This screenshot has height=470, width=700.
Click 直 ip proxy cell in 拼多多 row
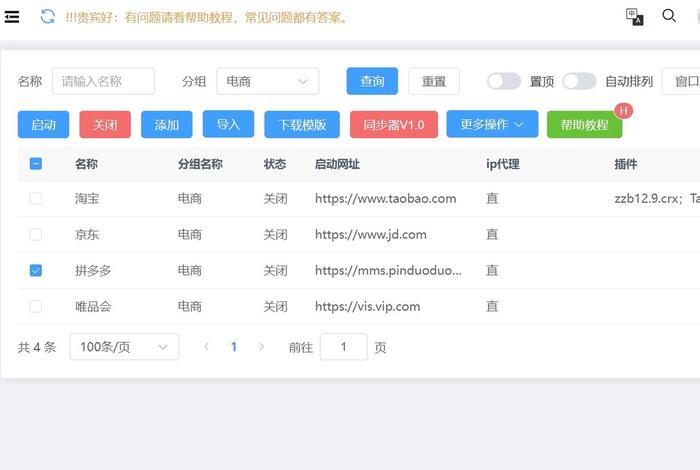coord(492,270)
